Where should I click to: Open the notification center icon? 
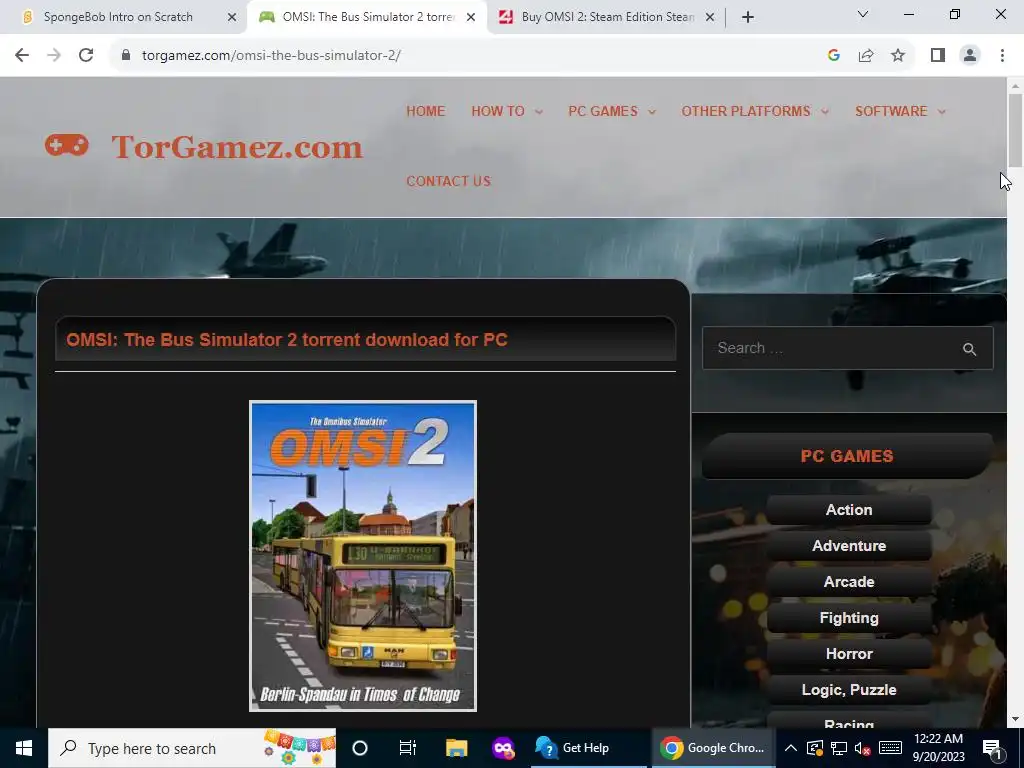pos(992,748)
